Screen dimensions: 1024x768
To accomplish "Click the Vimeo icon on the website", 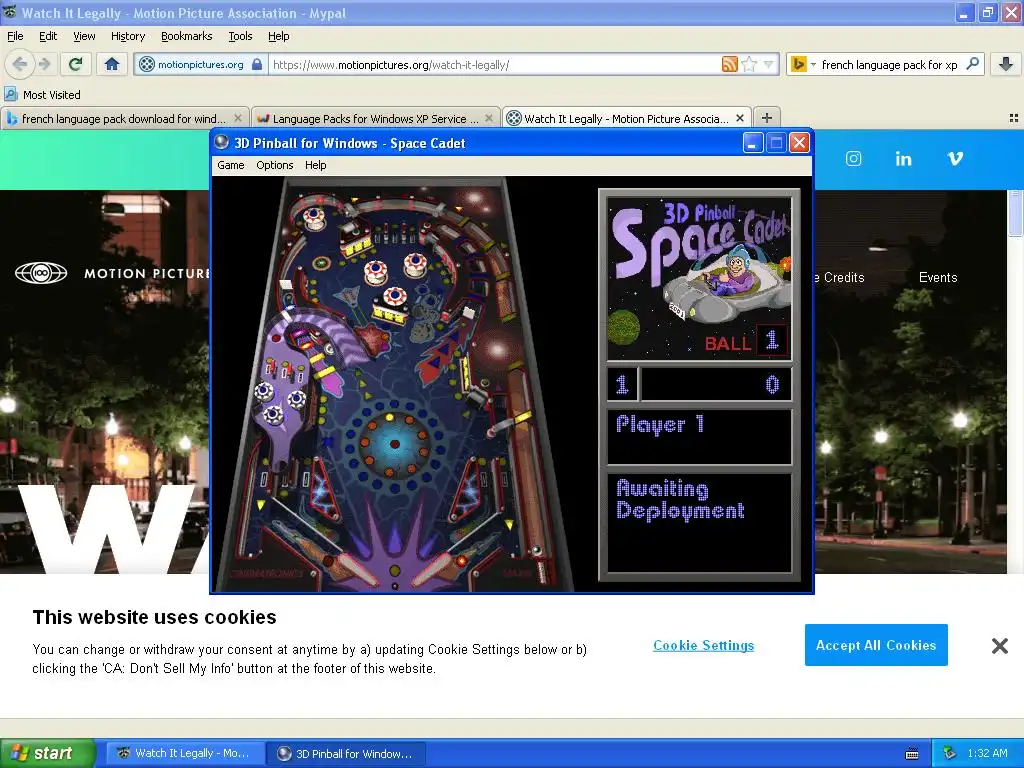I will tap(955, 158).
